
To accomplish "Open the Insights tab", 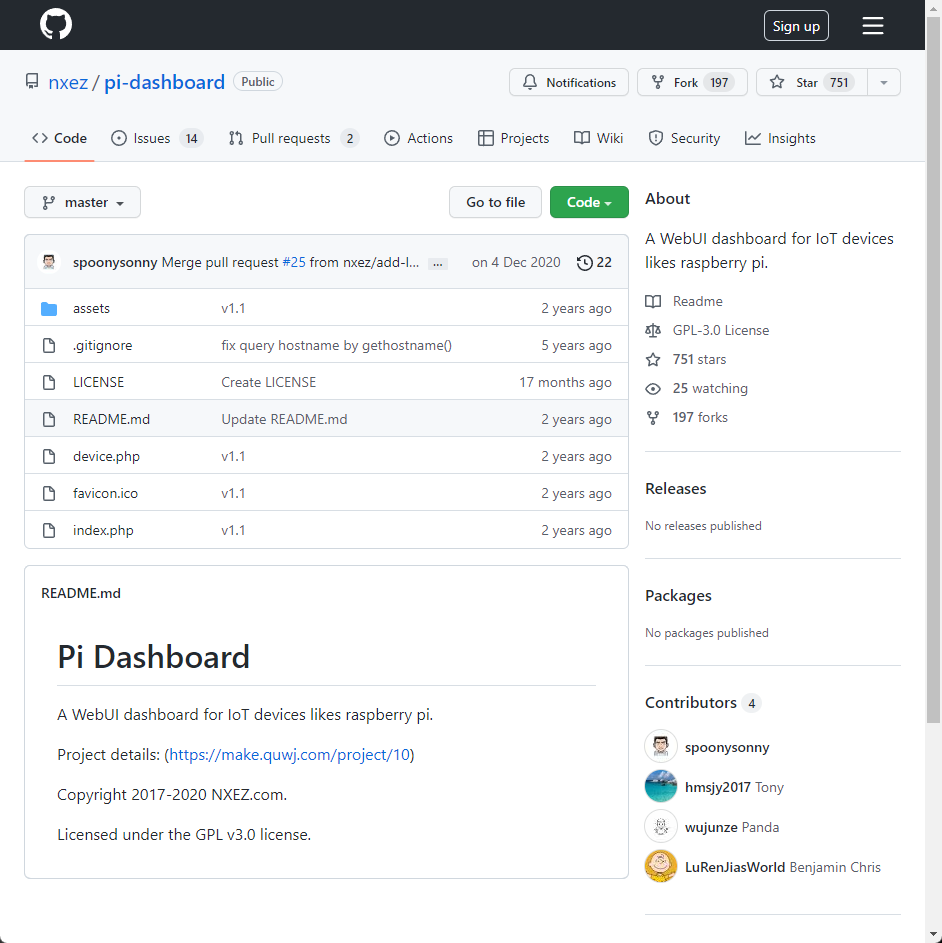I will [780, 138].
